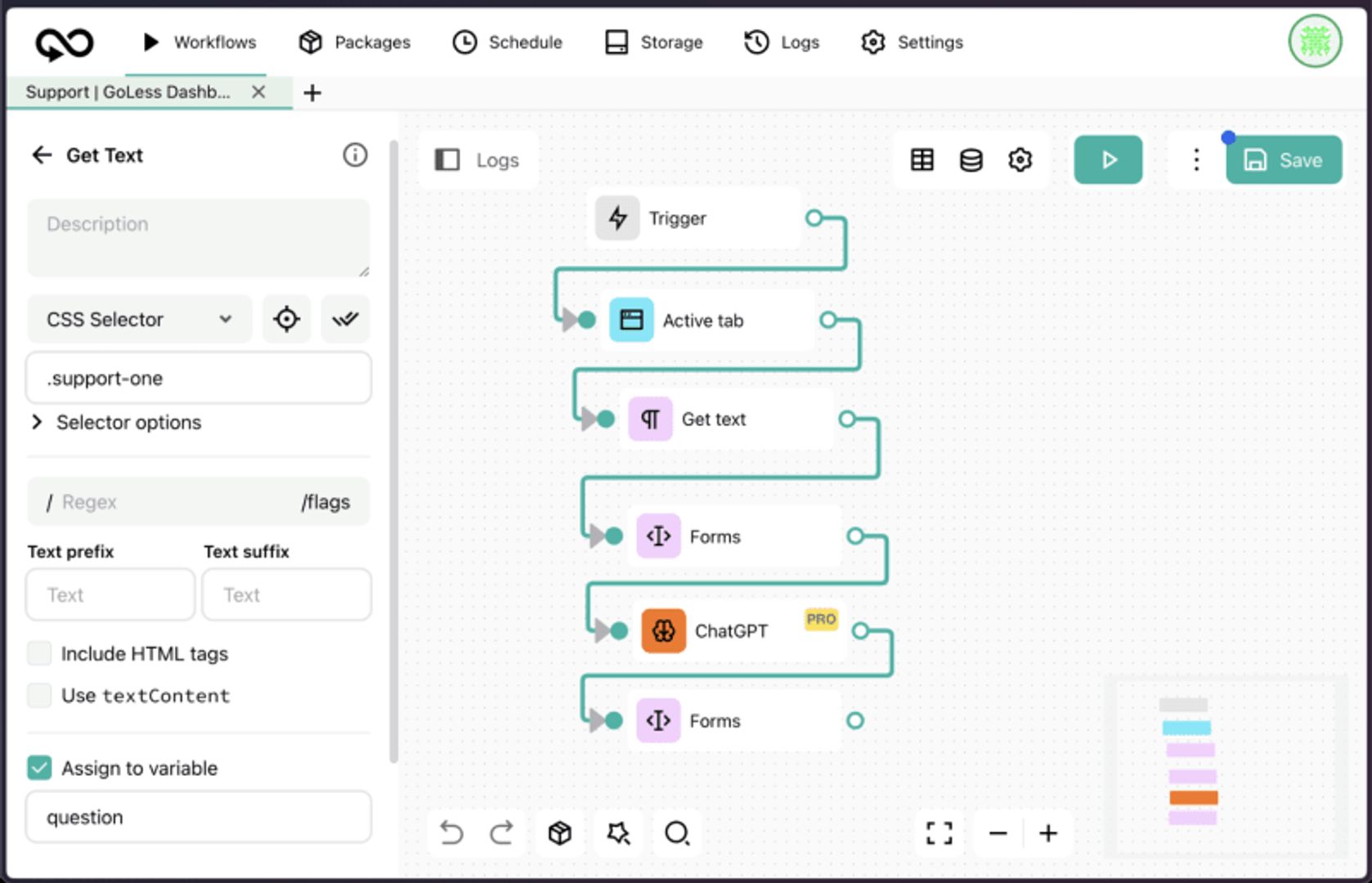Click the auto-arrange sparkle icon
This screenshot has width=1372, height=883.
tap(619, 833)
